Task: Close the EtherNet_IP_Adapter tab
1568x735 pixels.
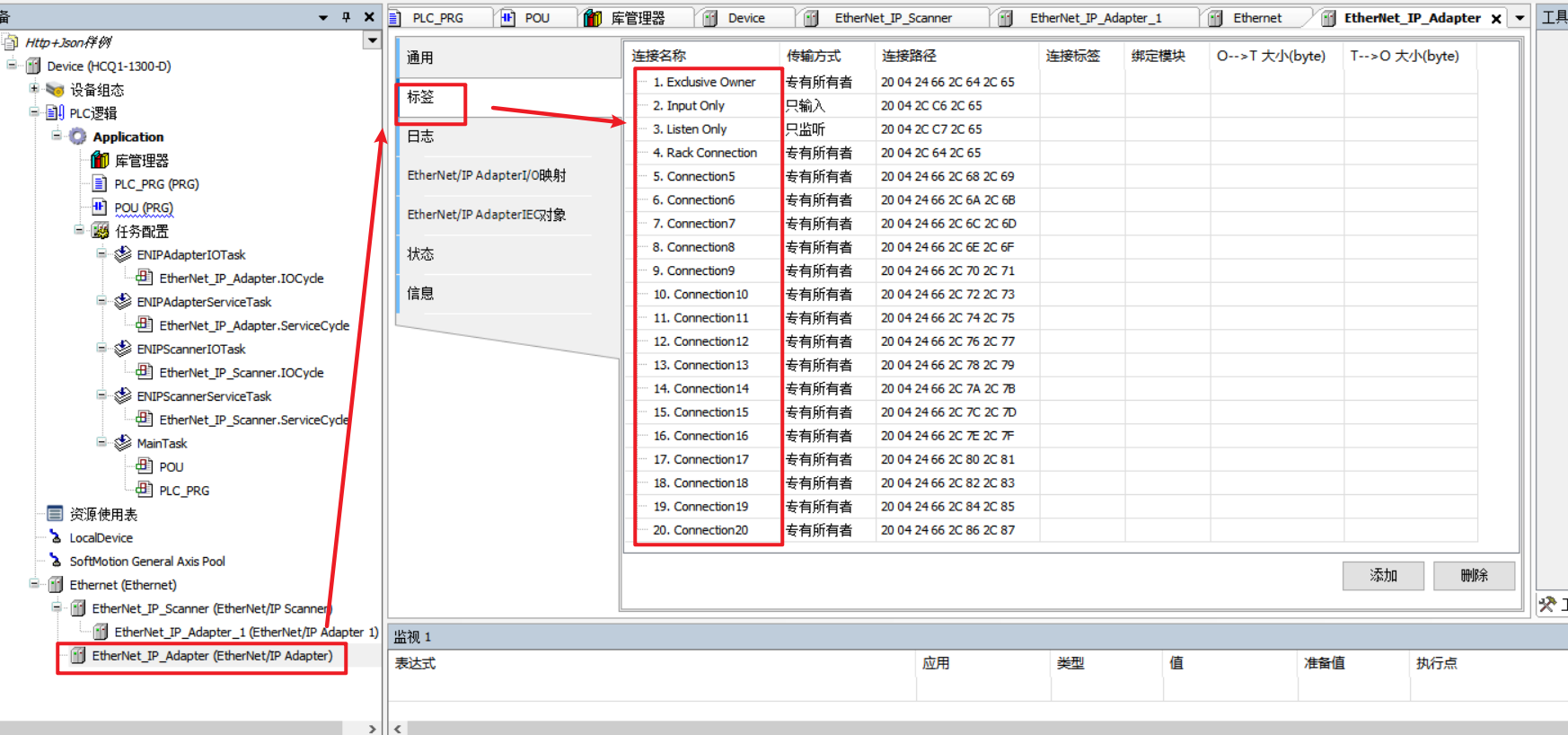Action: tap(1496, 19)
